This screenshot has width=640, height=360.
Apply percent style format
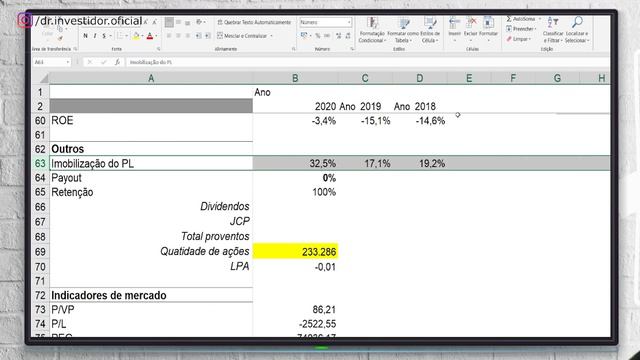(318, 36)
